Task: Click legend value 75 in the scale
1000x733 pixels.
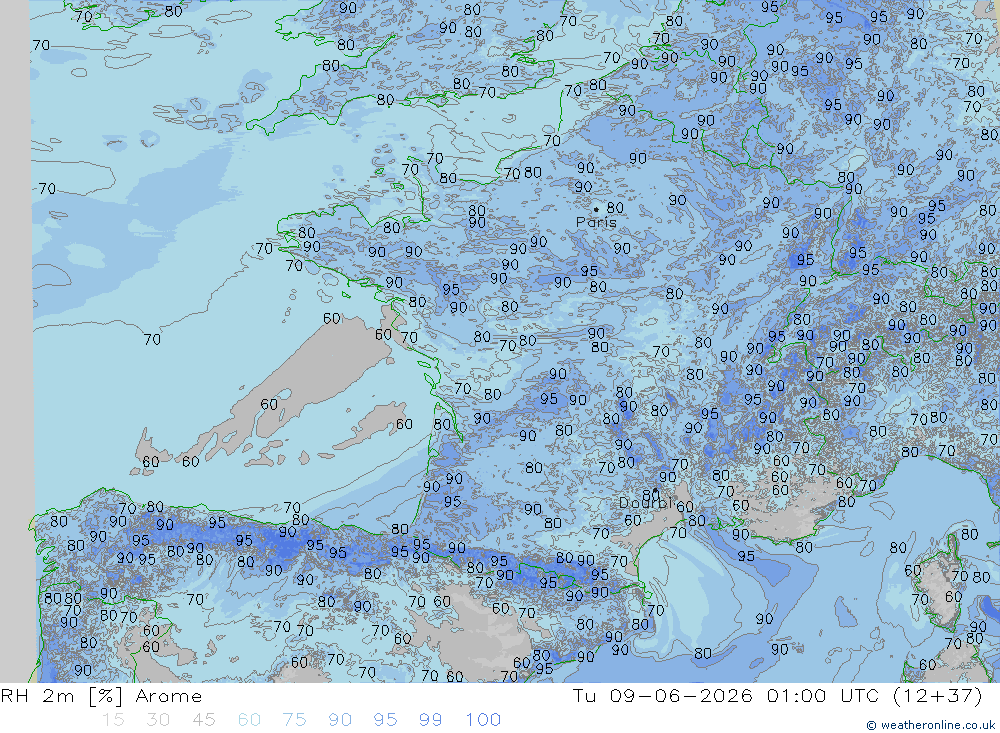Action: [x=294, y=720]
